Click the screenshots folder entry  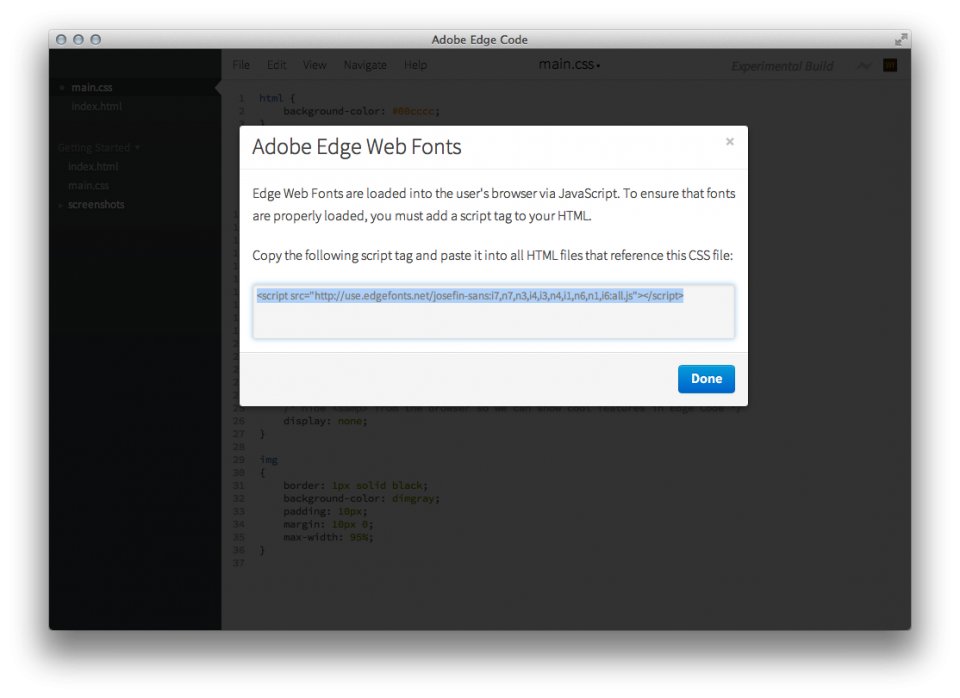(x=94, y=204)
